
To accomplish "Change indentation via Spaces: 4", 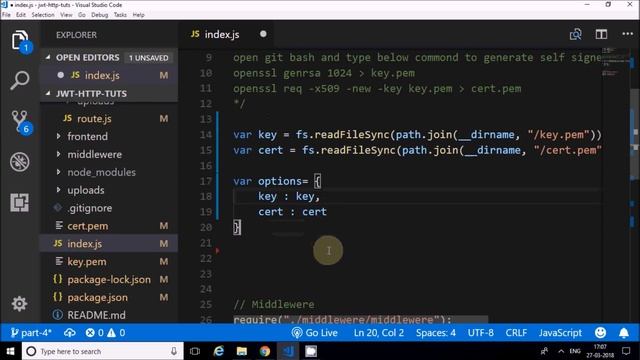I will 436,333.
